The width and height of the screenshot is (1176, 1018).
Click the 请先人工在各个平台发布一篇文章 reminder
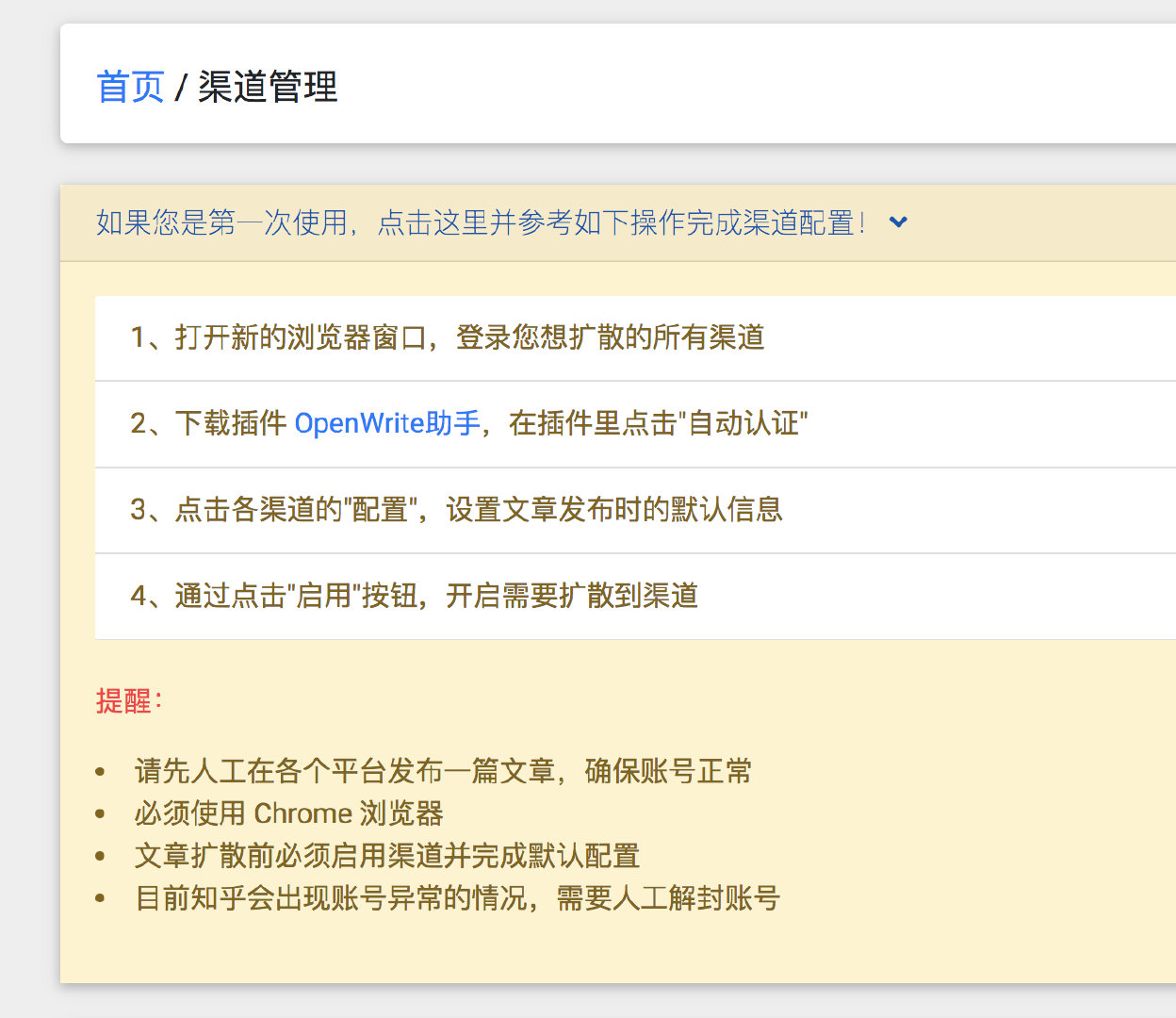pyautogui.click(x=443, y=771)
